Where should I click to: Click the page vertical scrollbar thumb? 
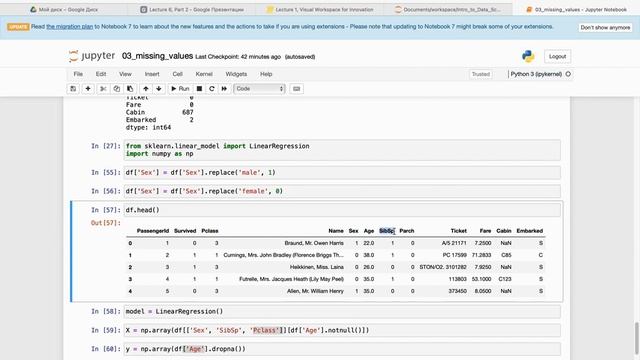tap(637, 339)
